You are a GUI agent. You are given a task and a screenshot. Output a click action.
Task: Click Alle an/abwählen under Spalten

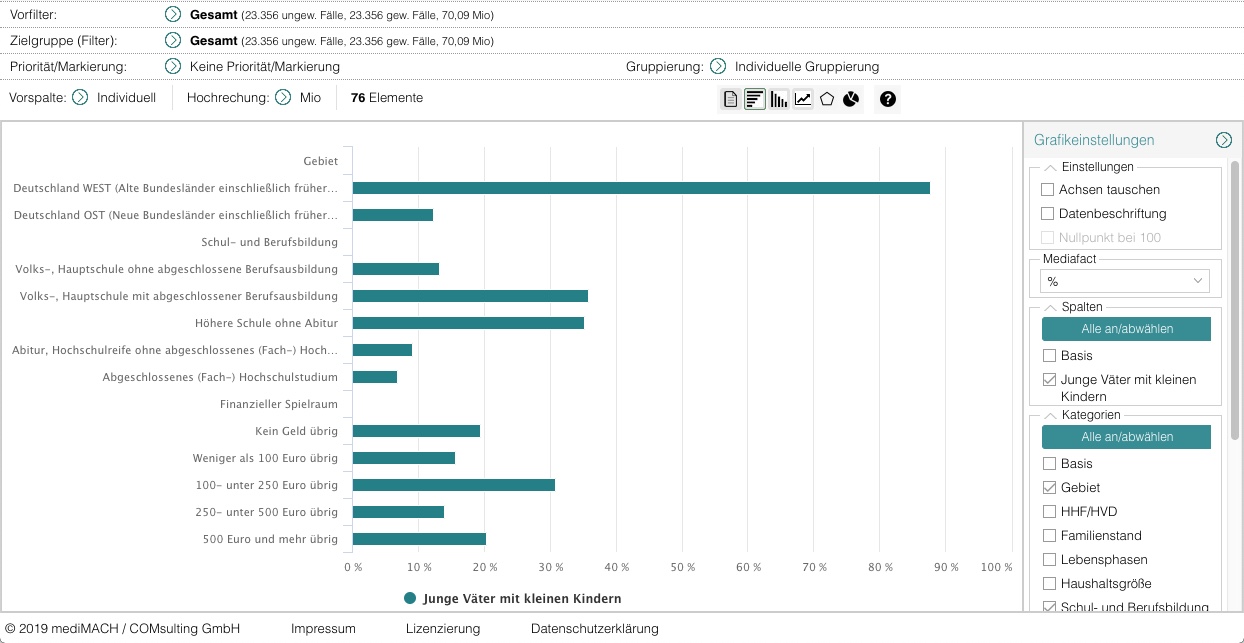(x=1126, y=329)
